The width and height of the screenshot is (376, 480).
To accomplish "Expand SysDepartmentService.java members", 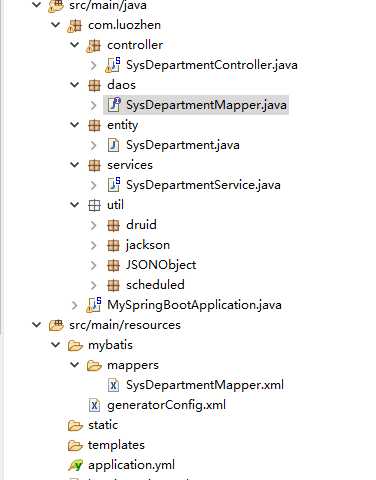I will point(94,185).
